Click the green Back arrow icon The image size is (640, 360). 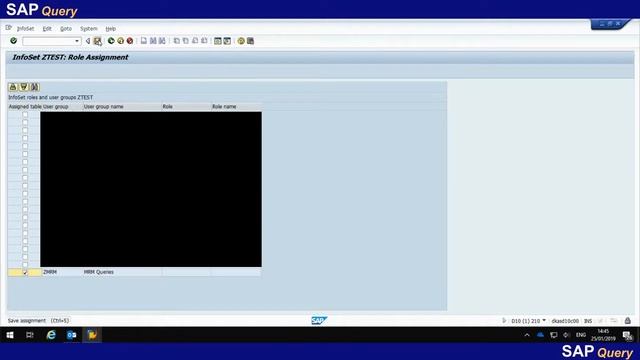coord(111,41)
